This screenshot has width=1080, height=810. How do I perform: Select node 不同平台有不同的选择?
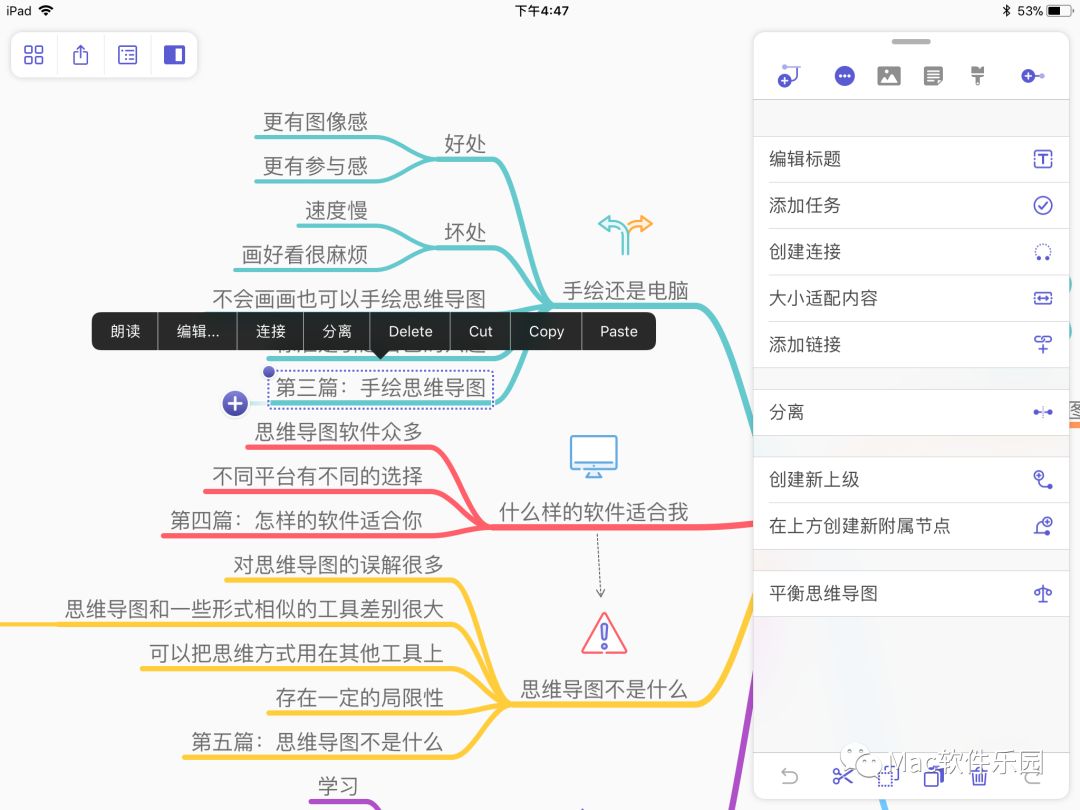[x=318, y=476]
